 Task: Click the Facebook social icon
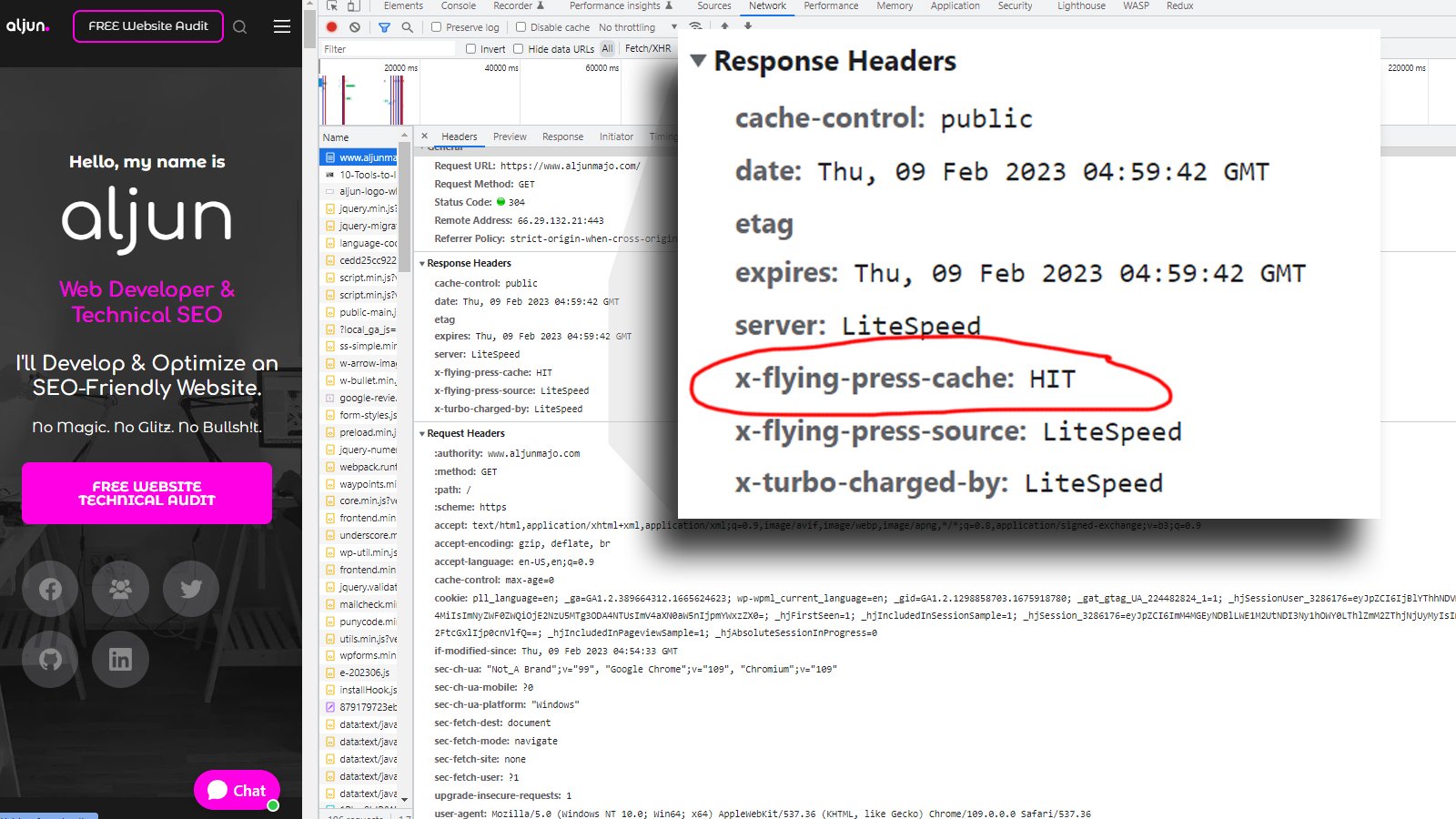pyautogui.click(x=50, y=589)
